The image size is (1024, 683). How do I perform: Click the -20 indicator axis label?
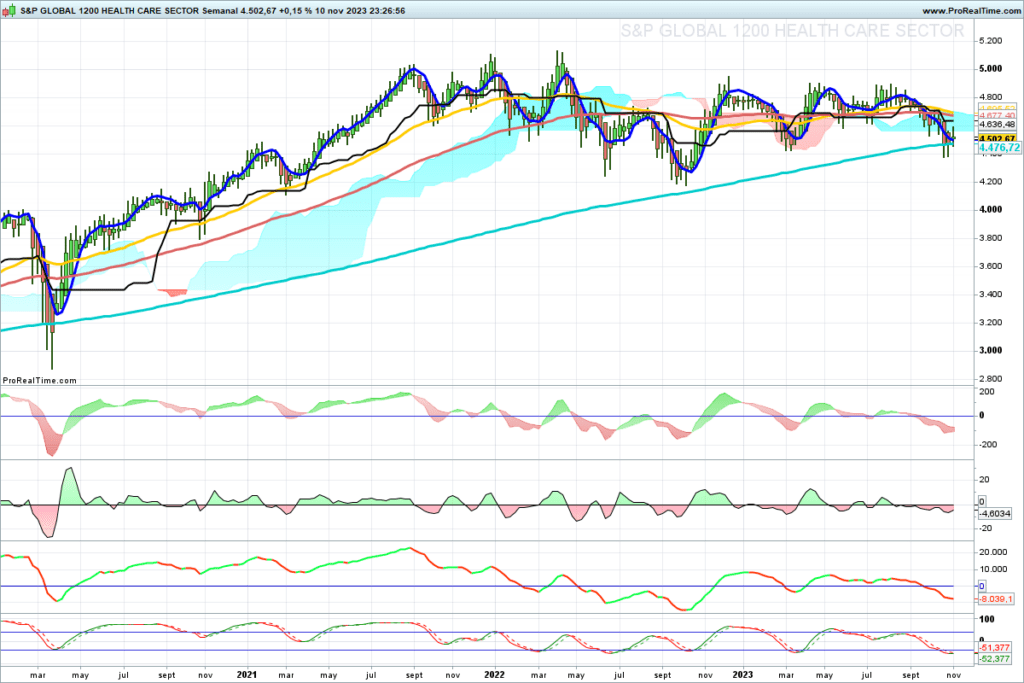[985, 529]
